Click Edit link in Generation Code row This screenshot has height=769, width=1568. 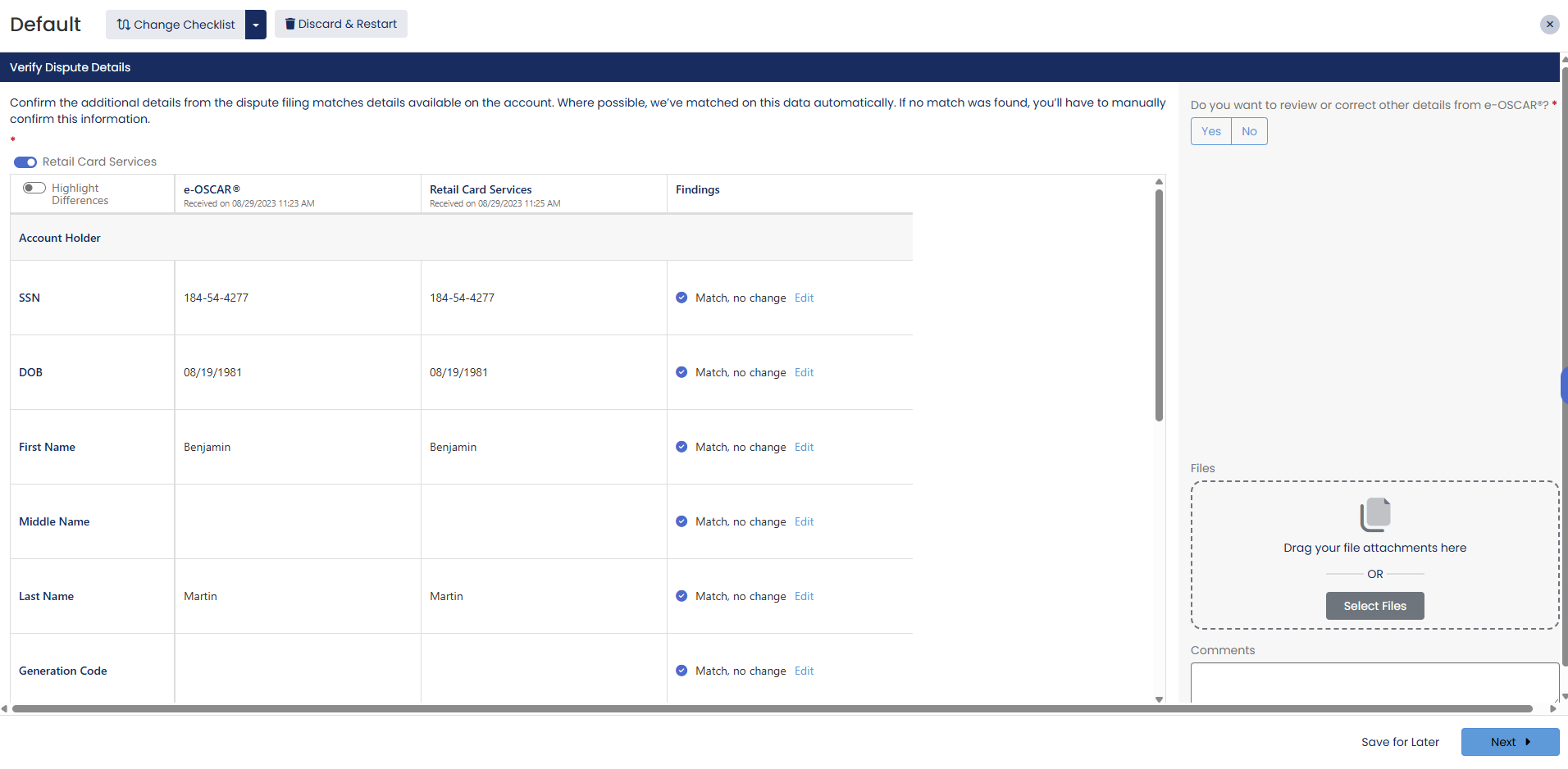(x=804, y=671)
